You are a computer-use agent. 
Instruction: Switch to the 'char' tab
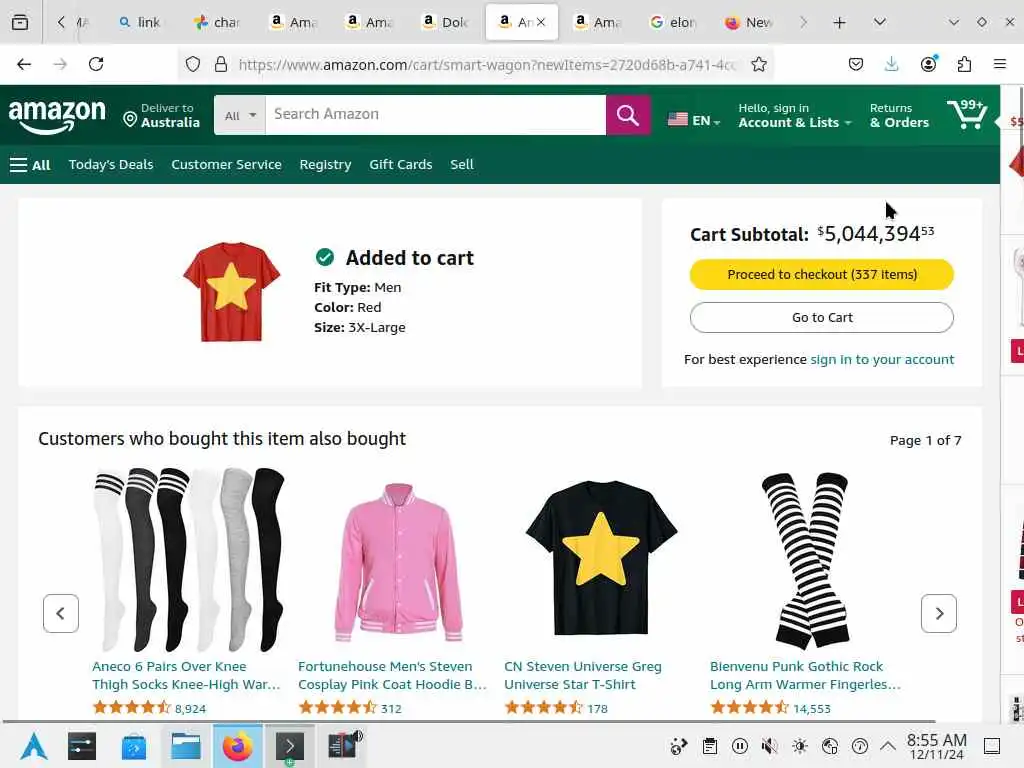pos(217,22)
